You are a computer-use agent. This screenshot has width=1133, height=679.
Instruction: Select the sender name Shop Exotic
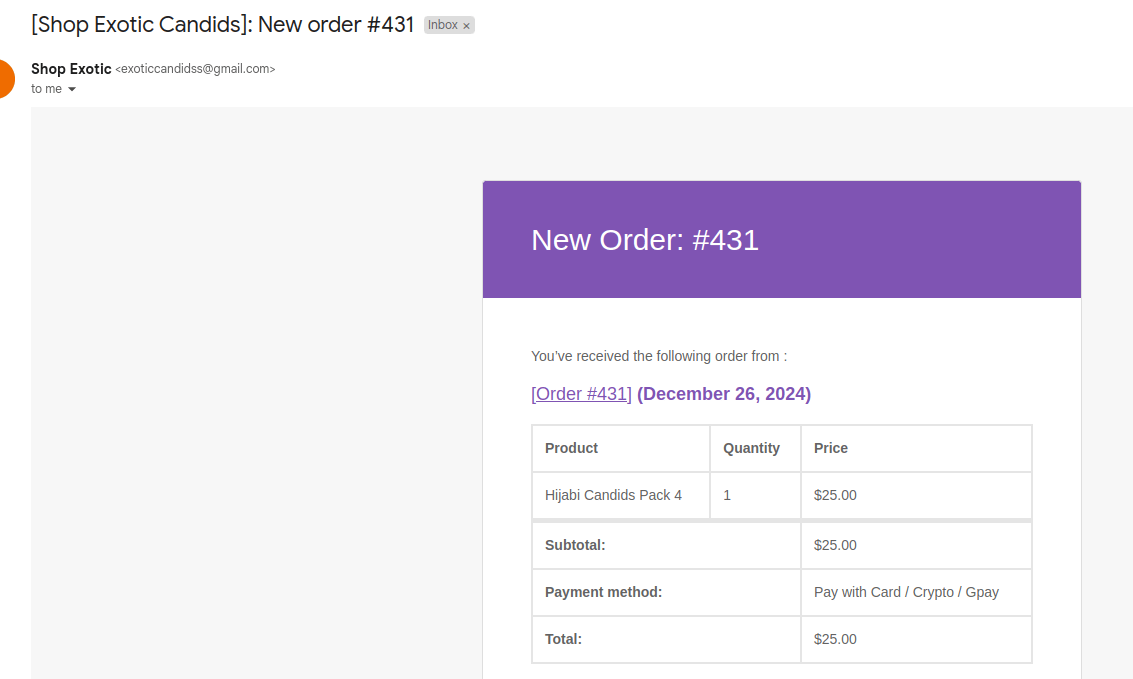point(71,69)
